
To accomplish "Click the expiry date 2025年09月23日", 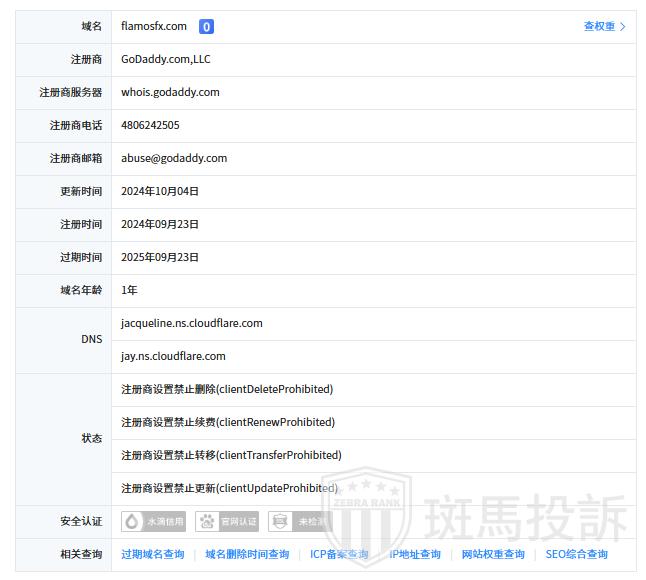I will click(160, 258).
